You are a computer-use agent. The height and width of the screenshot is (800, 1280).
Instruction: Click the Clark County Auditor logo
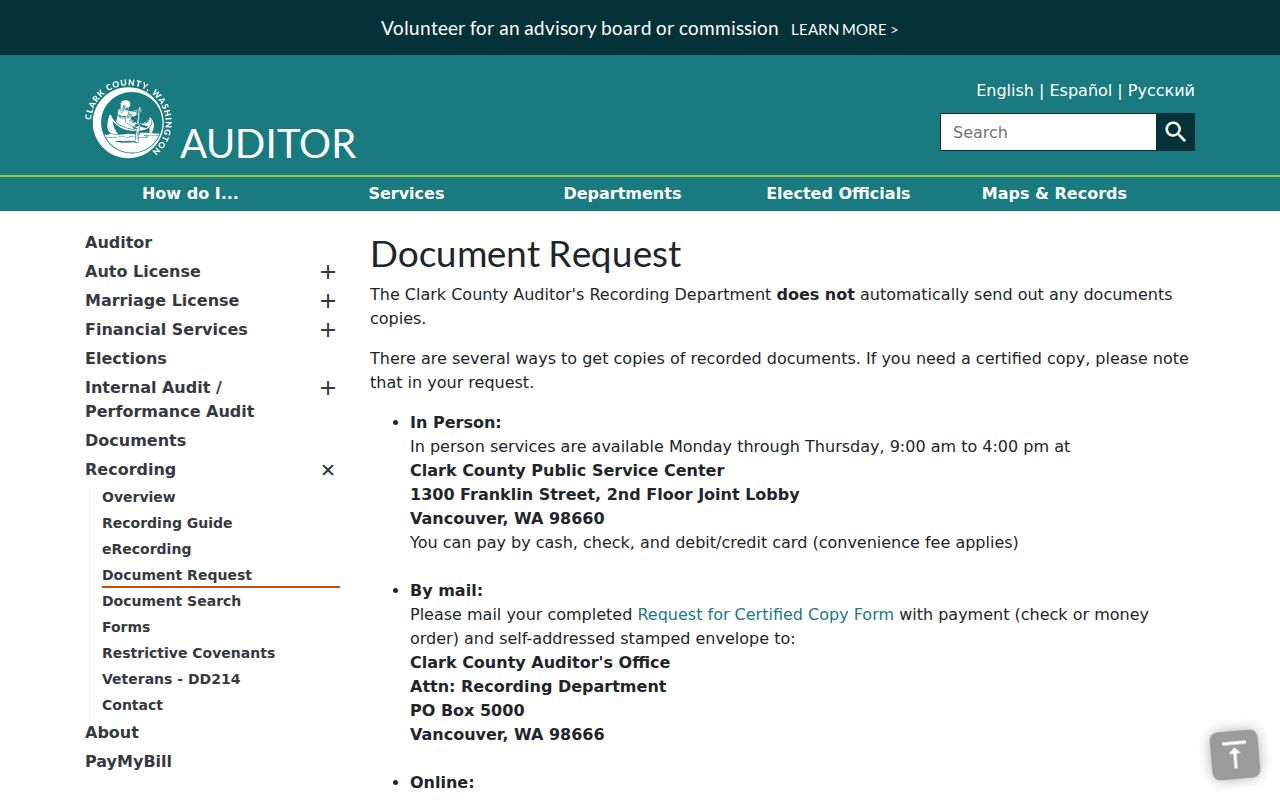tap(128, 119)
